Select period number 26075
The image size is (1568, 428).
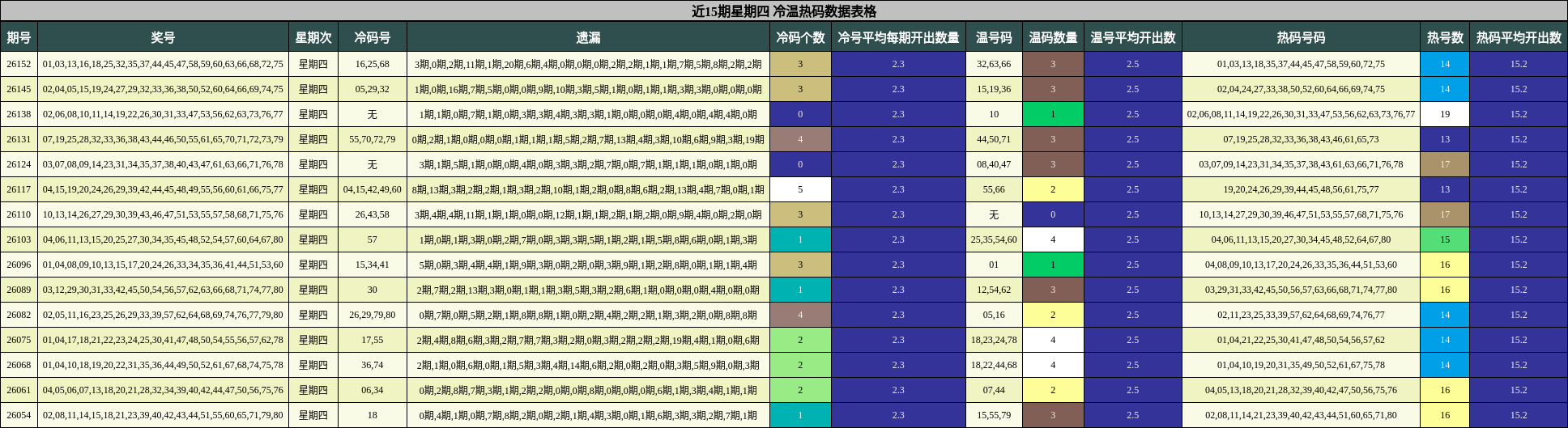click(x=19, y=340)
